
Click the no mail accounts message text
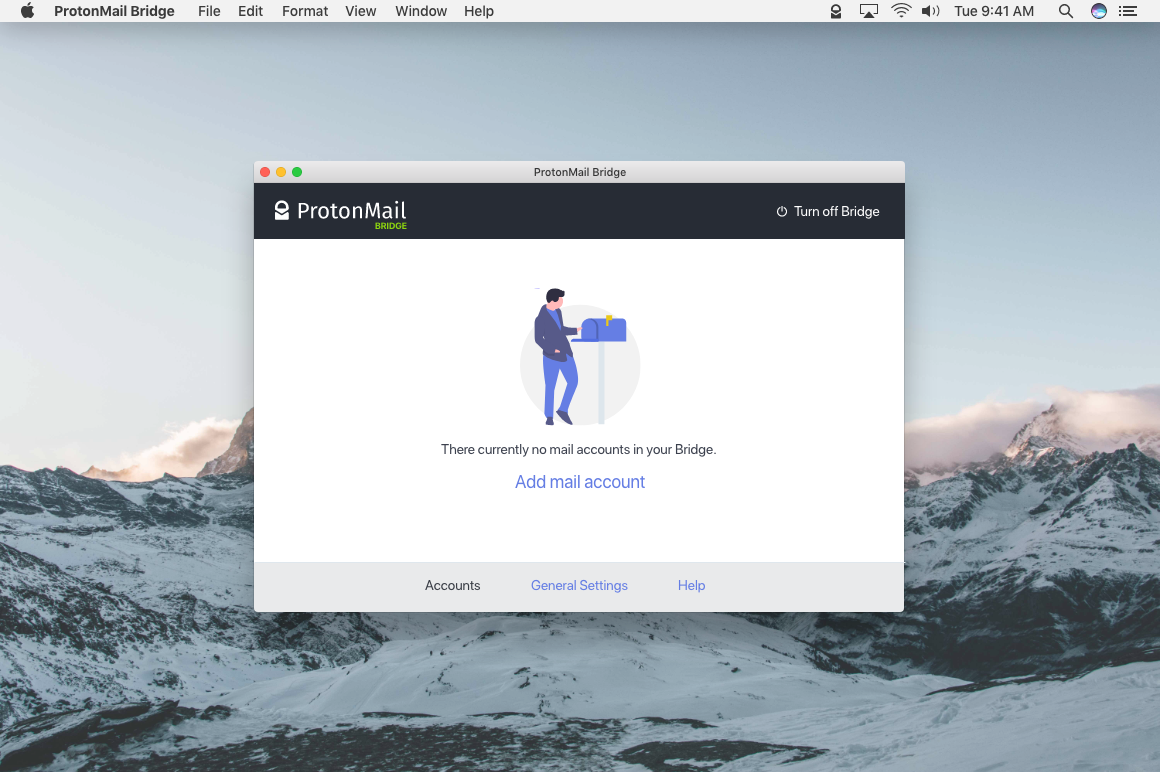[x=579, y=450]
